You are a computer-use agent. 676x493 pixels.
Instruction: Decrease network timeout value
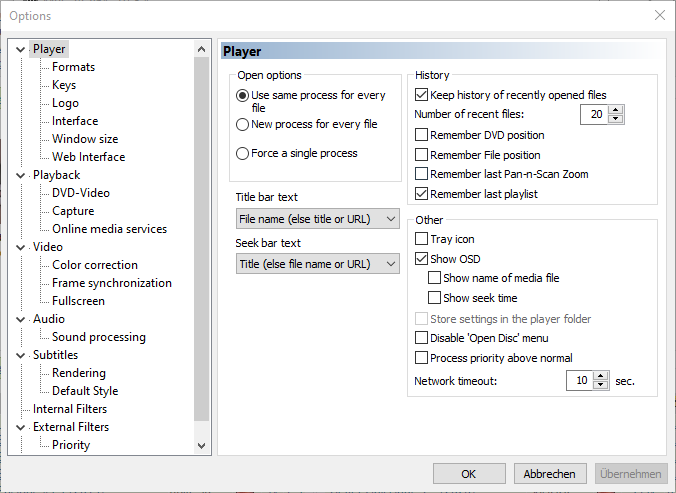pos(601,385)
